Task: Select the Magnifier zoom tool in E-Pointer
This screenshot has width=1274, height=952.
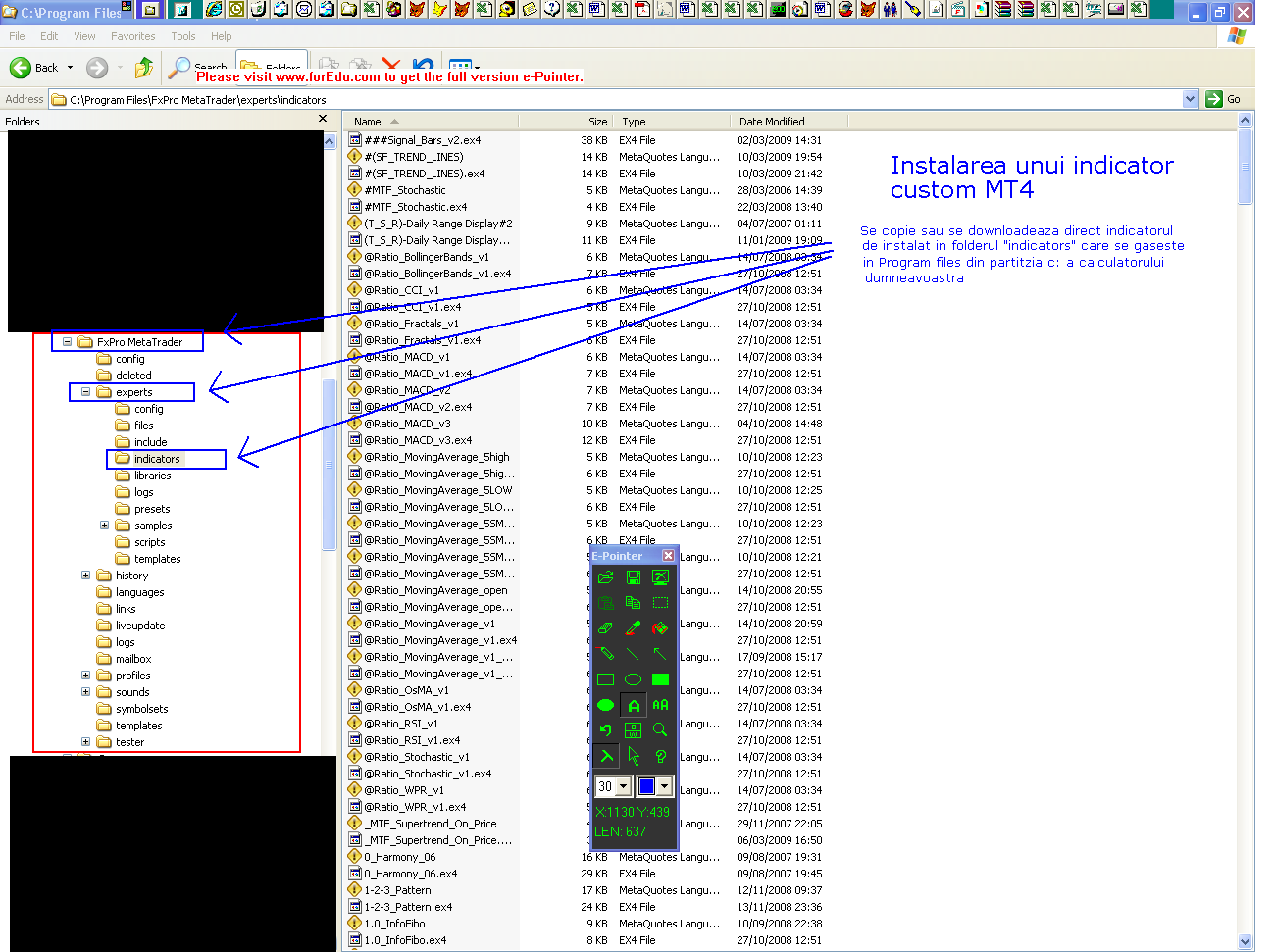Action: click(x=660, y=730)
